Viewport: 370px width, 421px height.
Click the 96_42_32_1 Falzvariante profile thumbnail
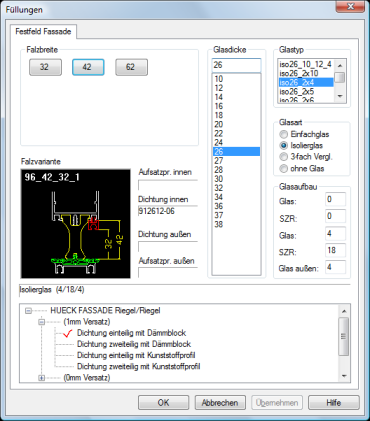(x=76, y=224)
